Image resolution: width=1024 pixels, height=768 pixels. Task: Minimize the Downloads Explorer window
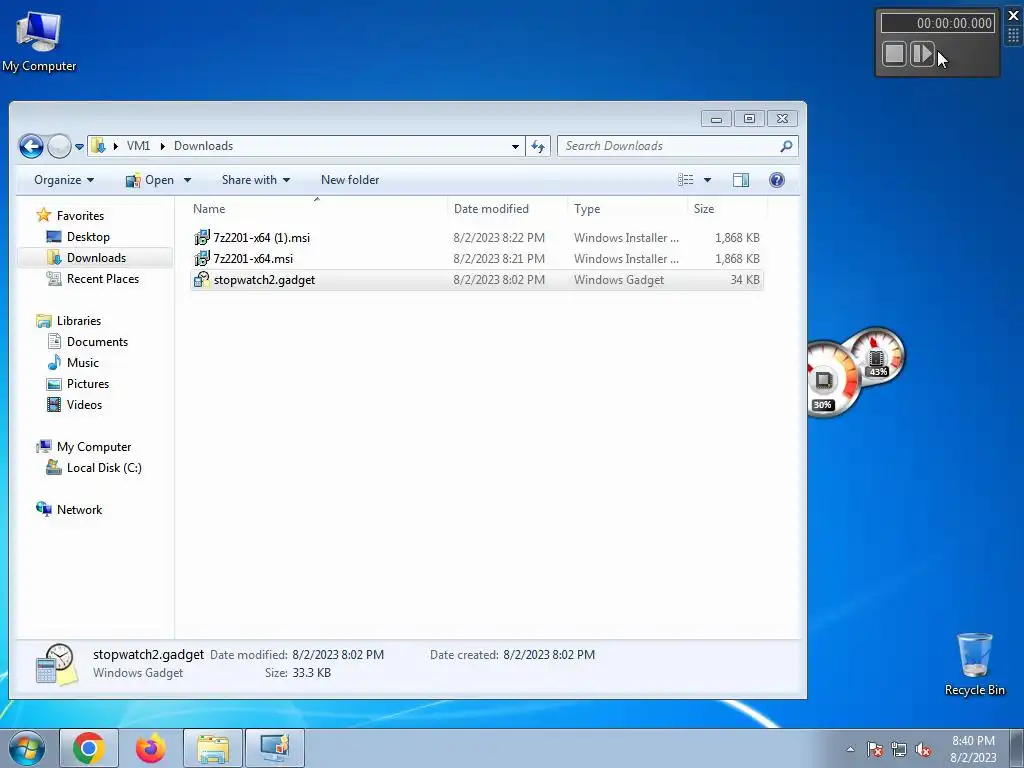pos(716,119)
